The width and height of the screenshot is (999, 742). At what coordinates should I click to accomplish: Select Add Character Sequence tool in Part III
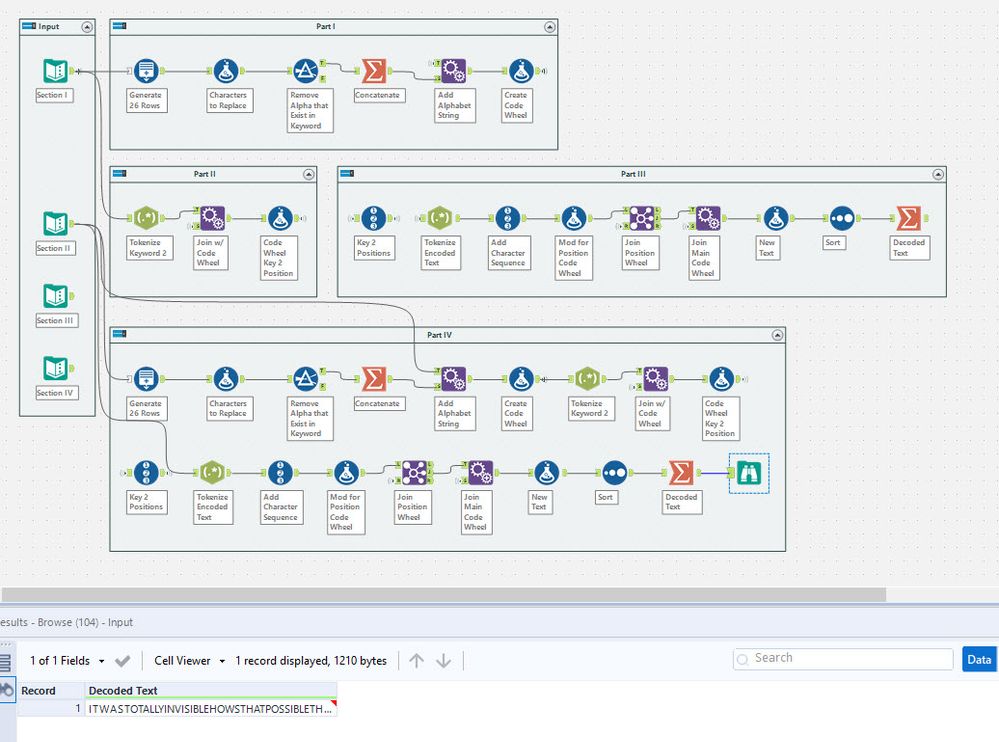[x=508, y=218]
